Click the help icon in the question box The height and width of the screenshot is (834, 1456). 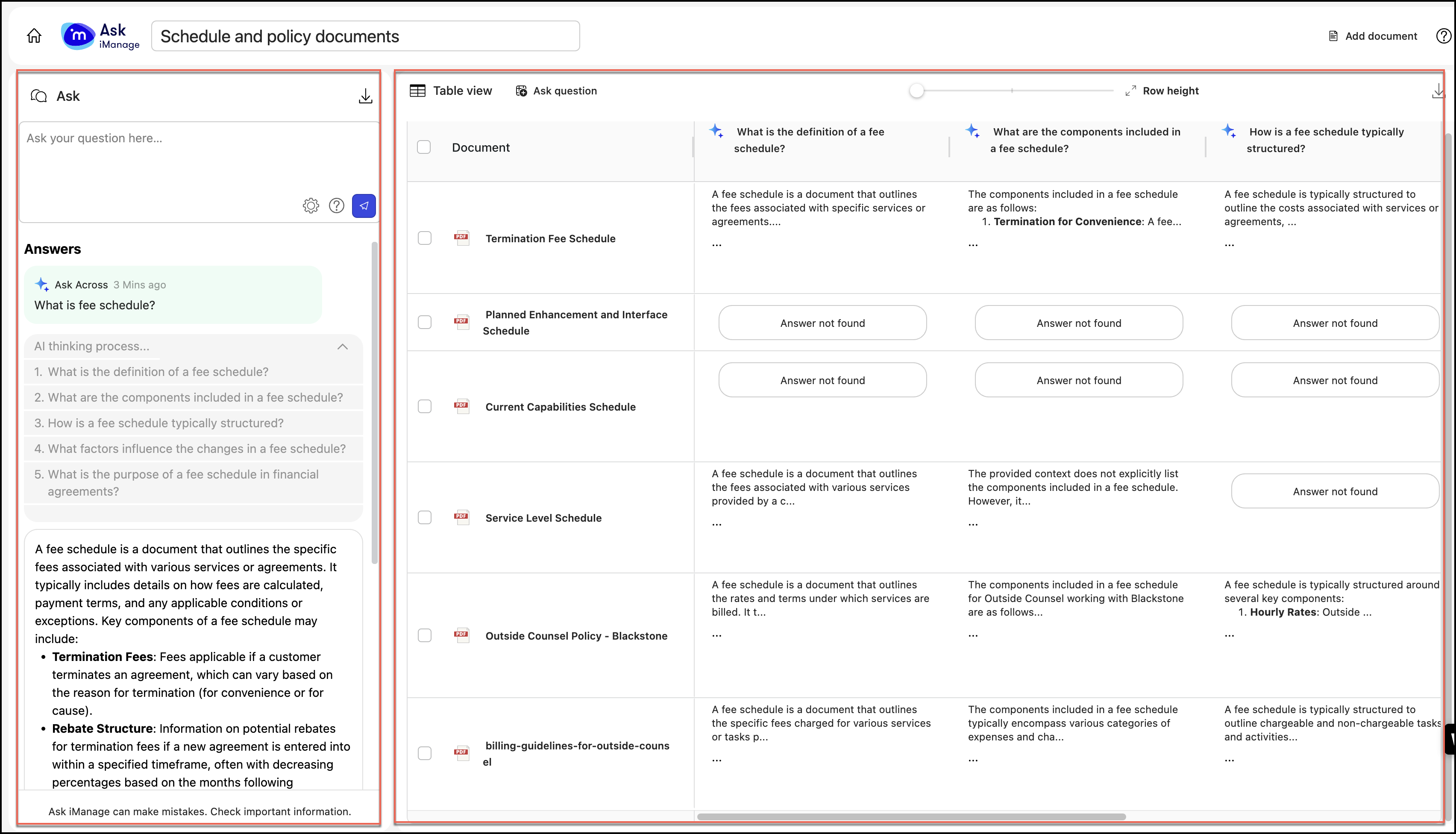[337, 206]
